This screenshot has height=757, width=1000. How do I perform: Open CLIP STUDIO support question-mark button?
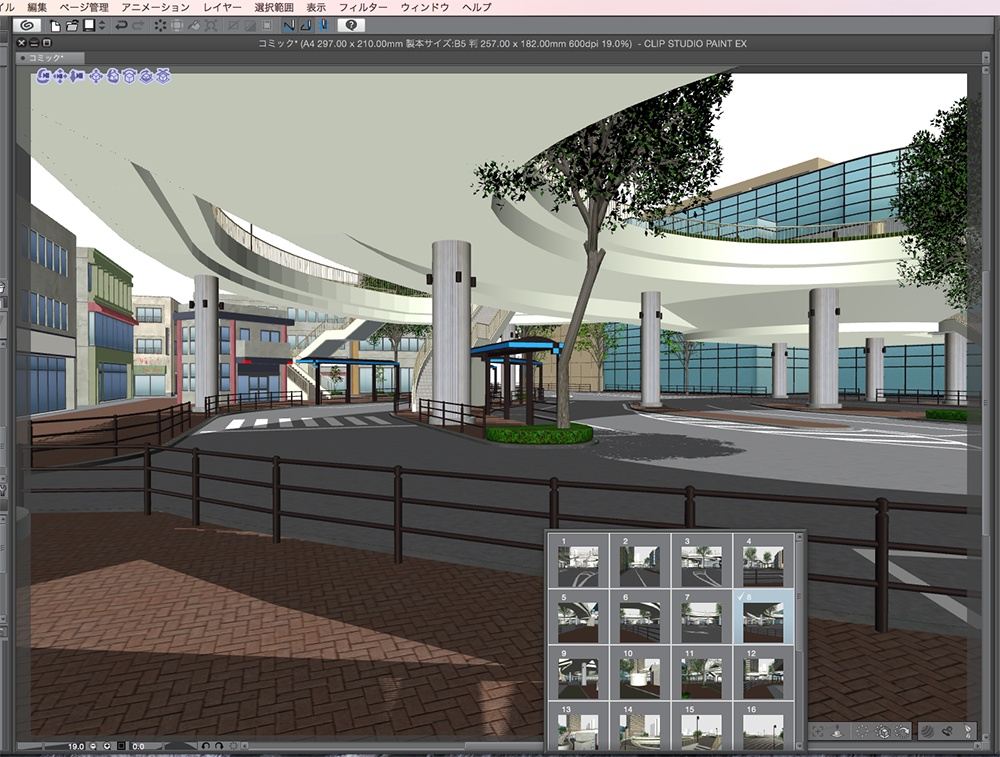pyautogui.click(x=351, y=26)
